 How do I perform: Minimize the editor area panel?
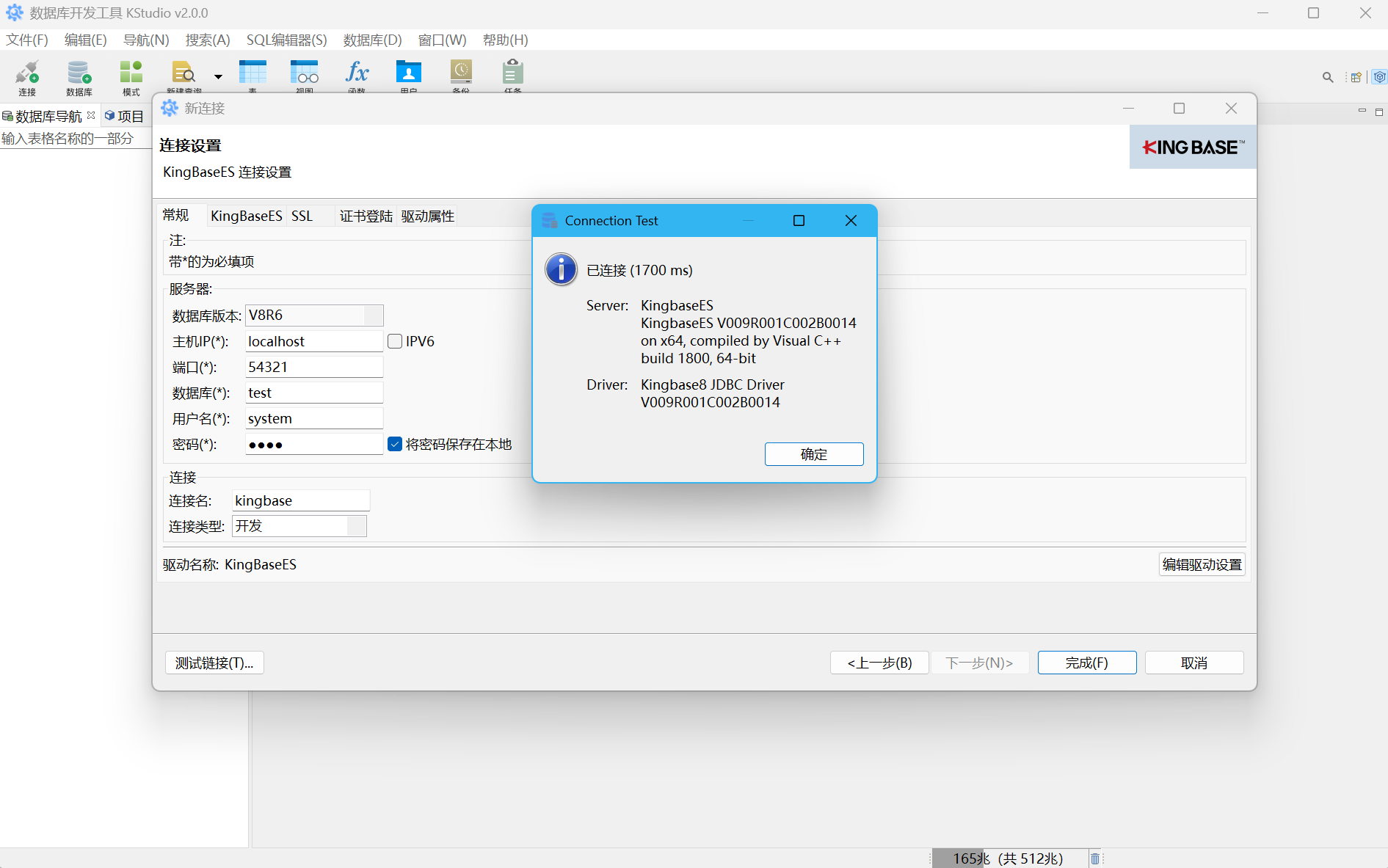click(1362, 111)
